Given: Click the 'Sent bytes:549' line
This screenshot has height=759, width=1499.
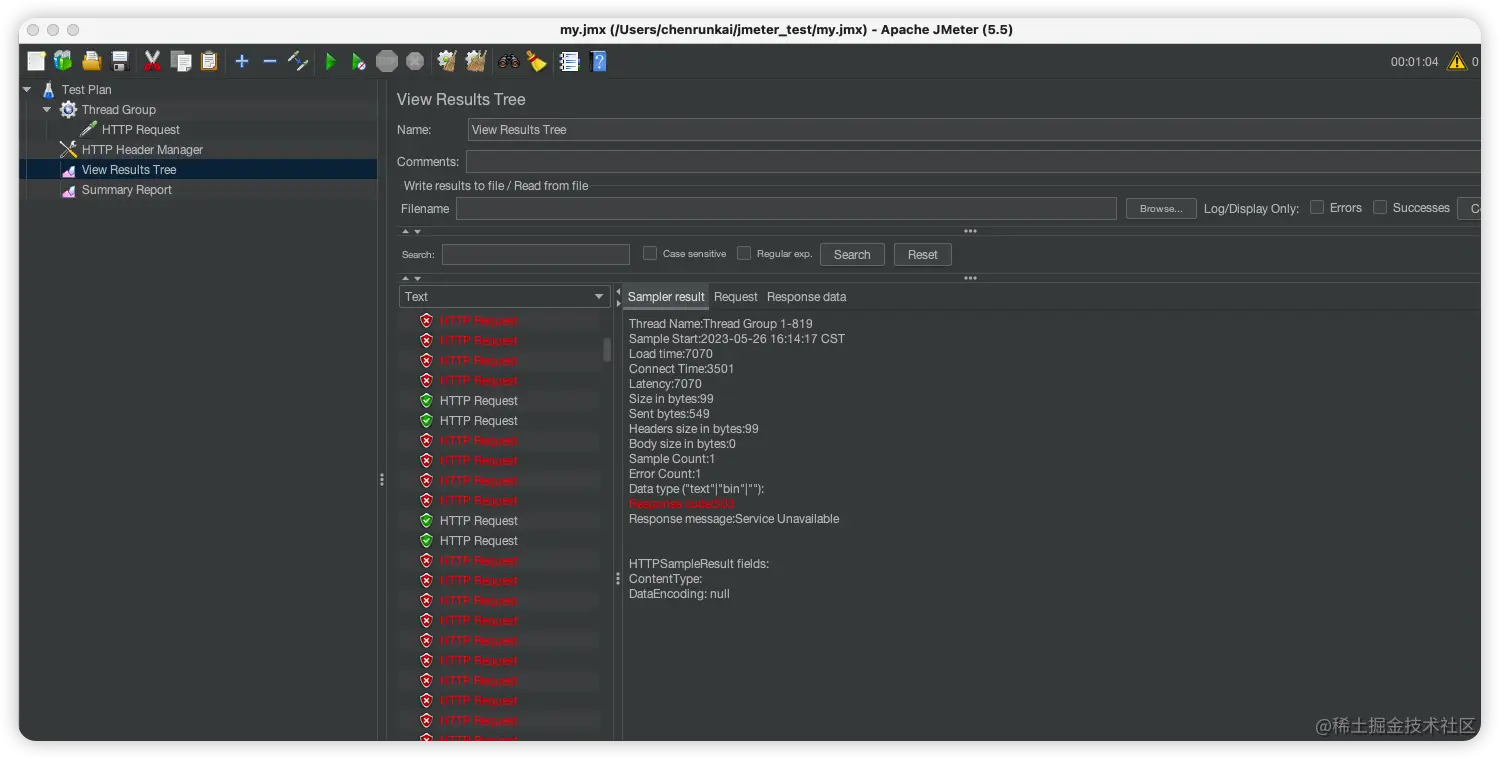Looking at the screenshot, I should point(669,414).
